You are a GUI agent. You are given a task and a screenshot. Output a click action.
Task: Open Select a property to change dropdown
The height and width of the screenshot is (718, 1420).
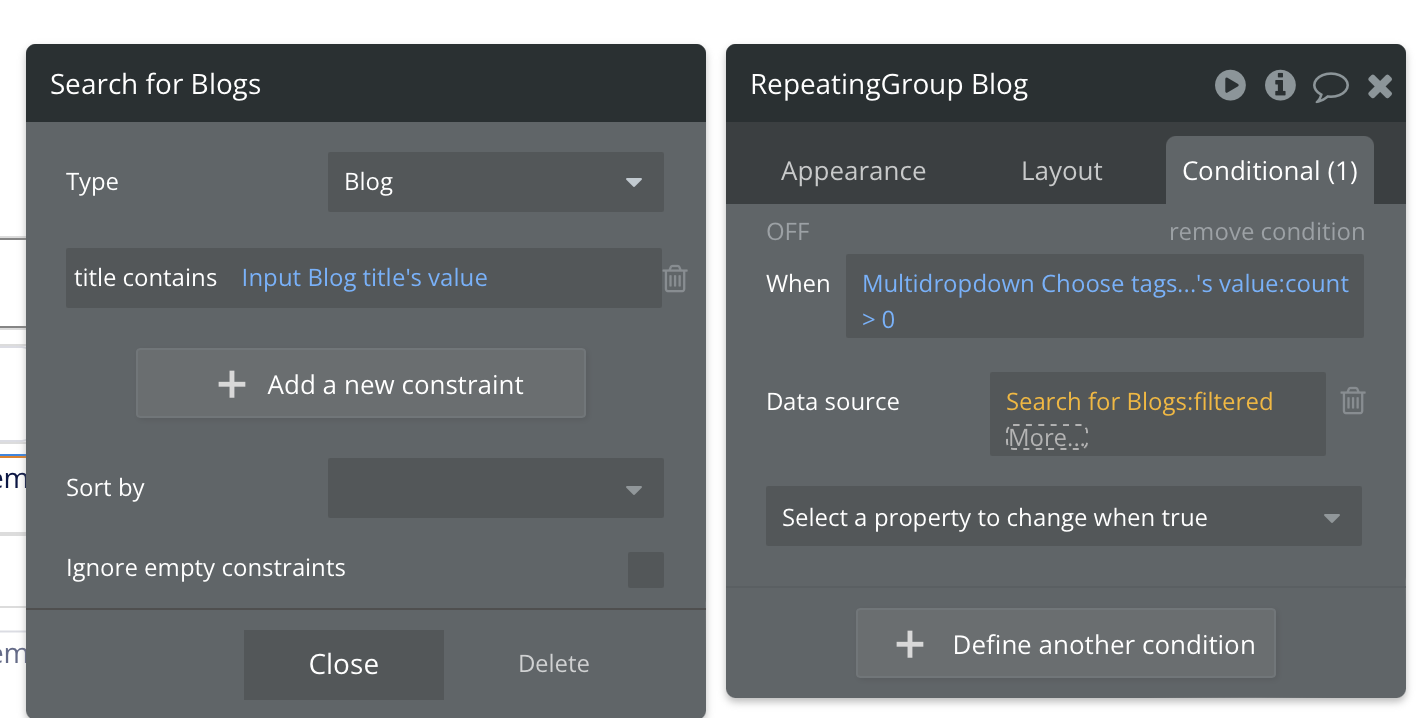click(x=1063, y=517)
